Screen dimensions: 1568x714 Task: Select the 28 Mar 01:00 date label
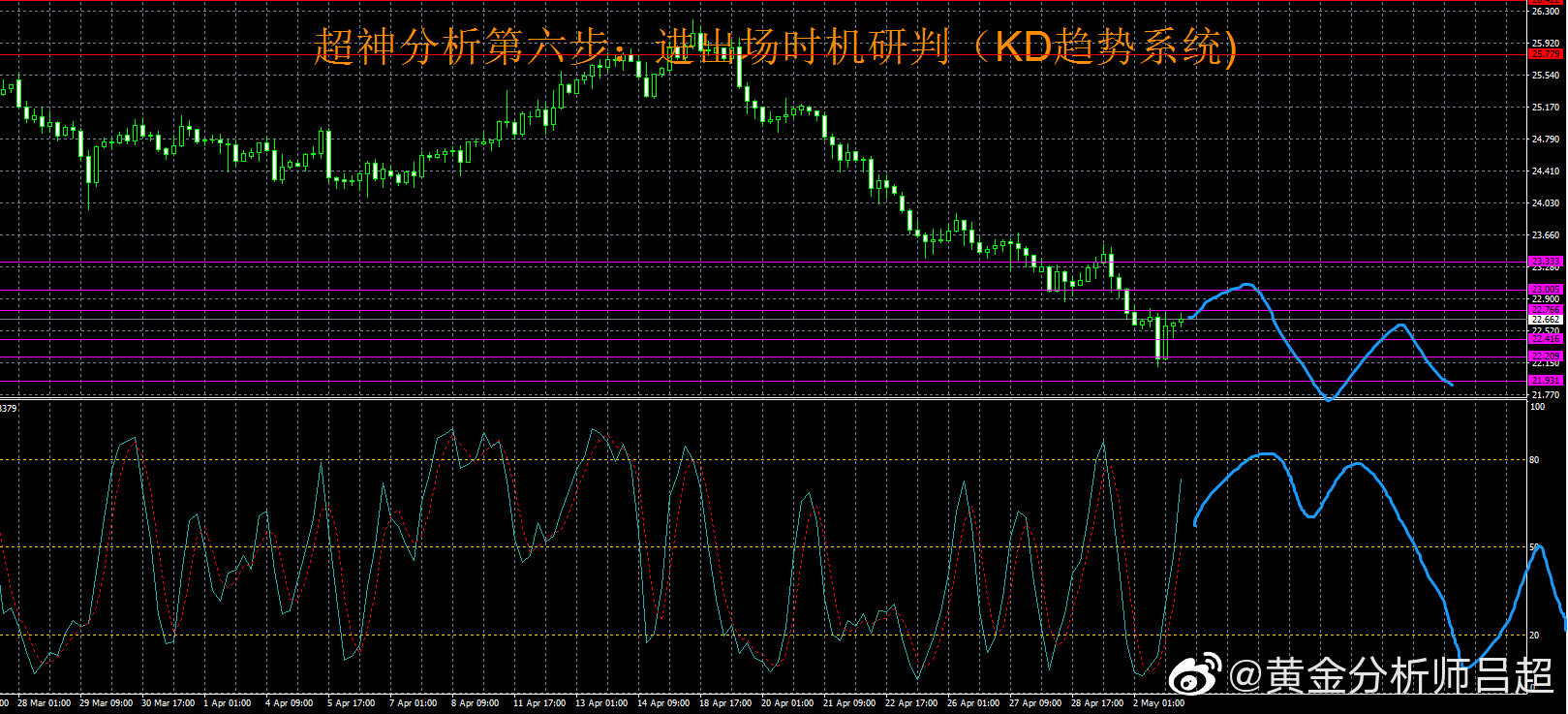click(44, 703)
